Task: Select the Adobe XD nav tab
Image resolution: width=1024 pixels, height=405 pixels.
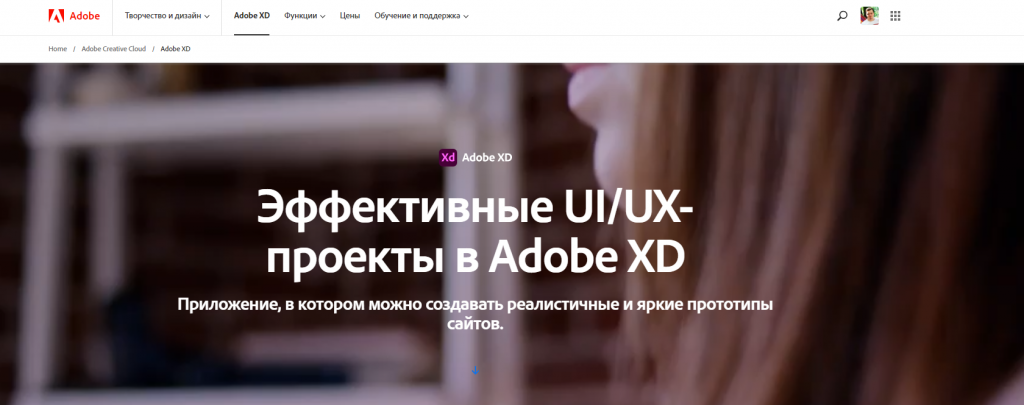Action: (251, 16)
